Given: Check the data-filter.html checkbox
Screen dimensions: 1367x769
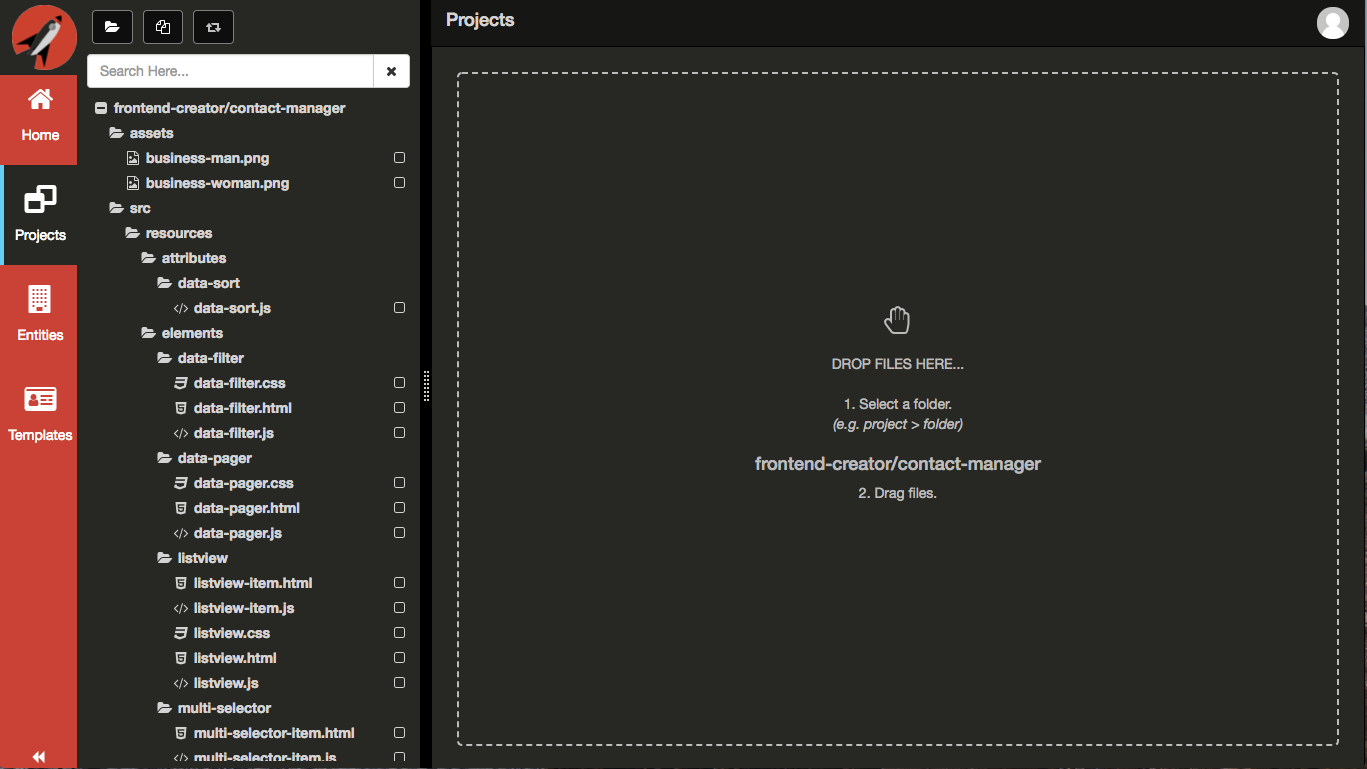Looking at the screenshot, I should [399, 408].
